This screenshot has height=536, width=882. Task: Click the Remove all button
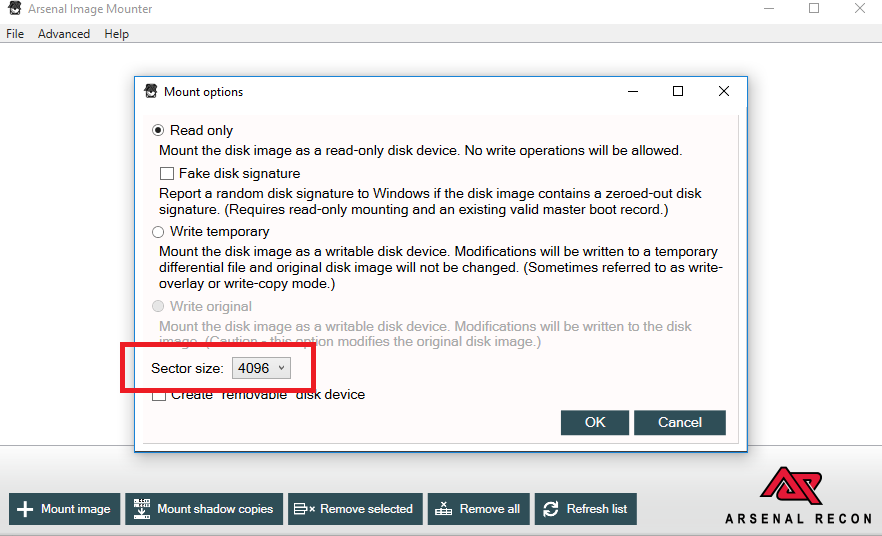479,509
